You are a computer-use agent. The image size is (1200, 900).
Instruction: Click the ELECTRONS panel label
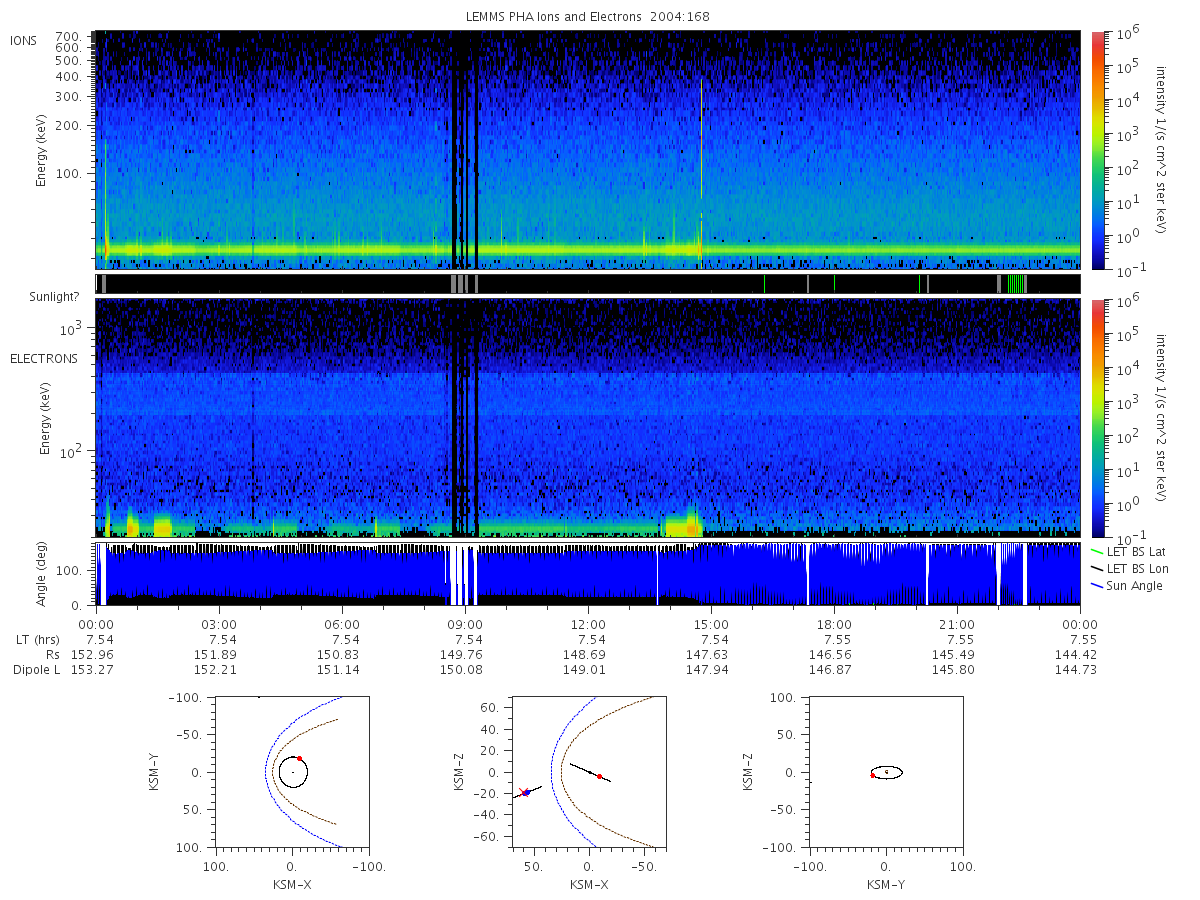tap(43, 358)
